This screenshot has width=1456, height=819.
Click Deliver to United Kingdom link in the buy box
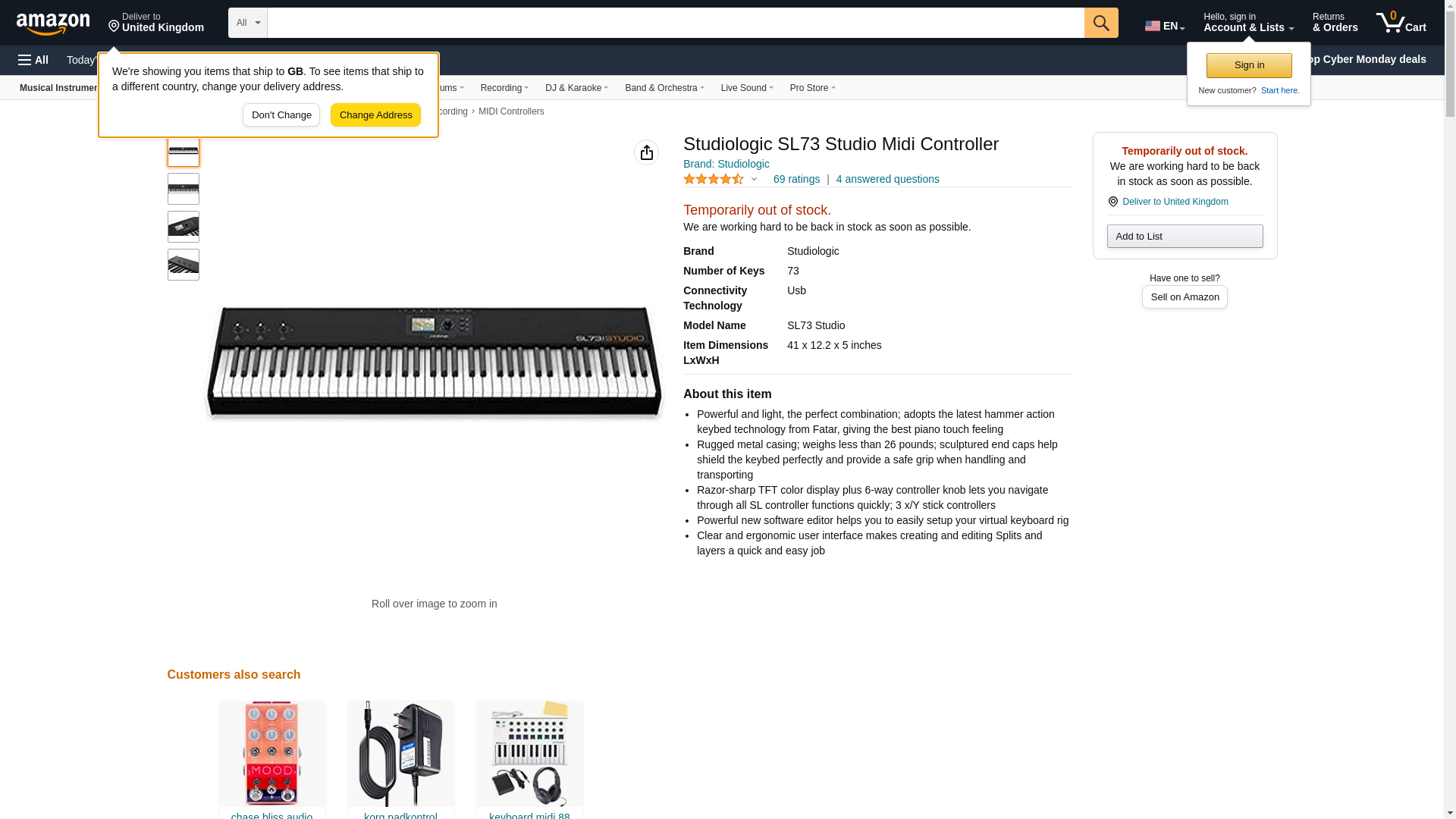[x=1174, y=202]
